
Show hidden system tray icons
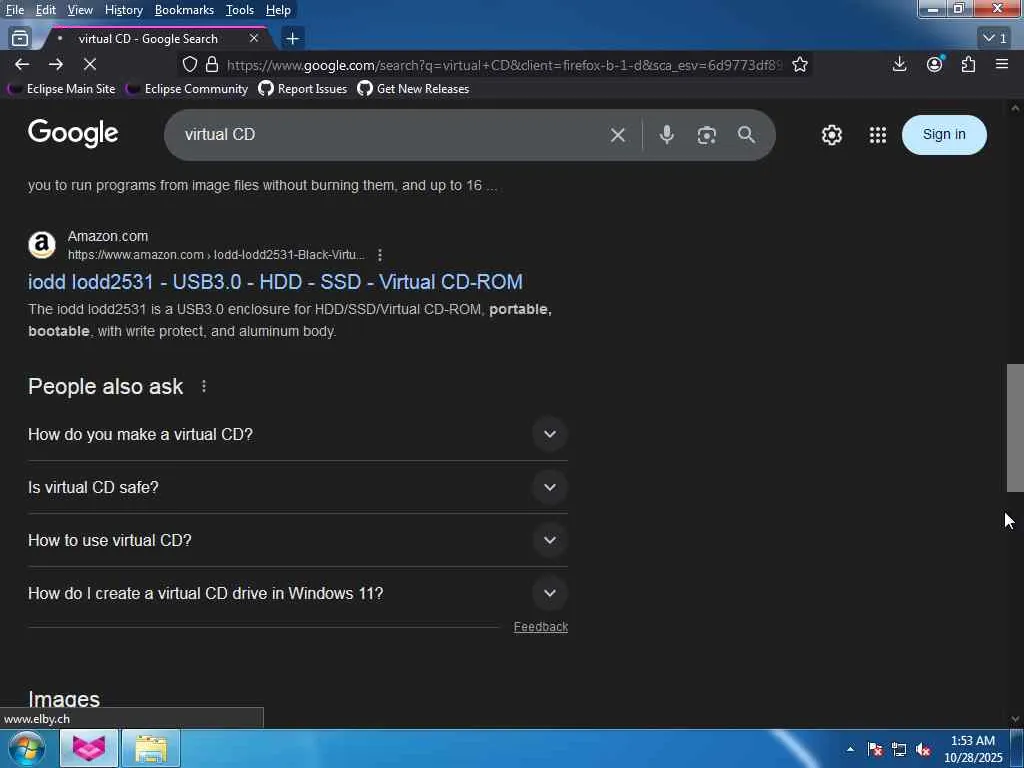[850, 749]
